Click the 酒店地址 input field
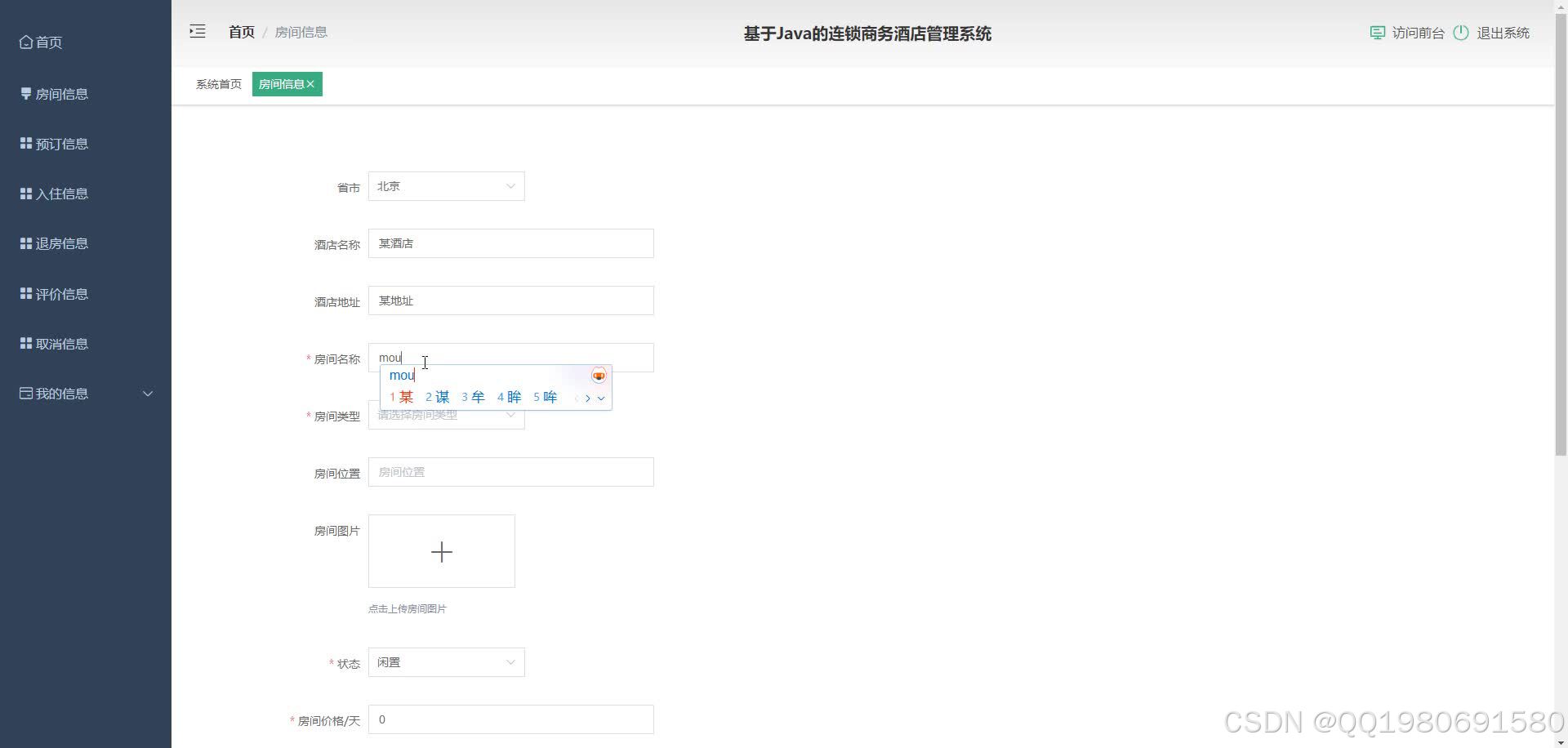Viewport: 1568px width, 748px height. click(x=511, y=301)
